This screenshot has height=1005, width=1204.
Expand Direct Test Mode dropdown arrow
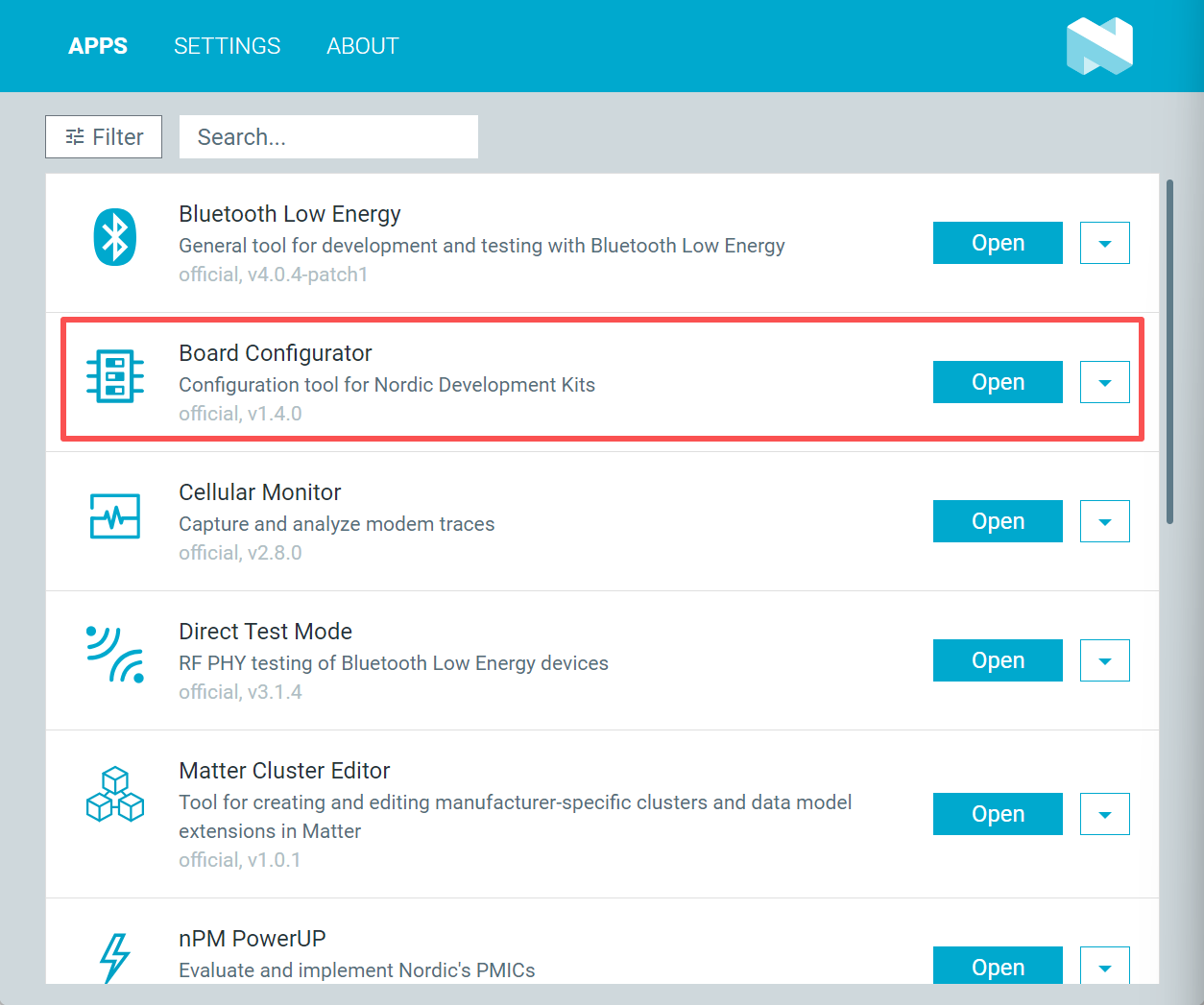tap(1105, 660)
